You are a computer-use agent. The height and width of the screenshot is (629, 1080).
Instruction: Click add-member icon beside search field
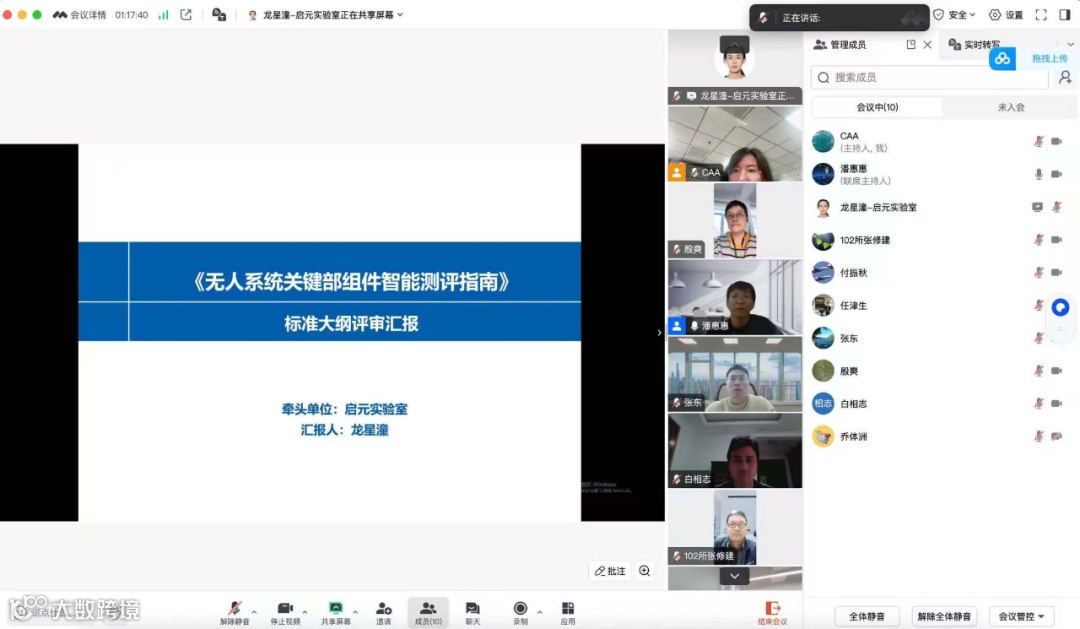1065,77
